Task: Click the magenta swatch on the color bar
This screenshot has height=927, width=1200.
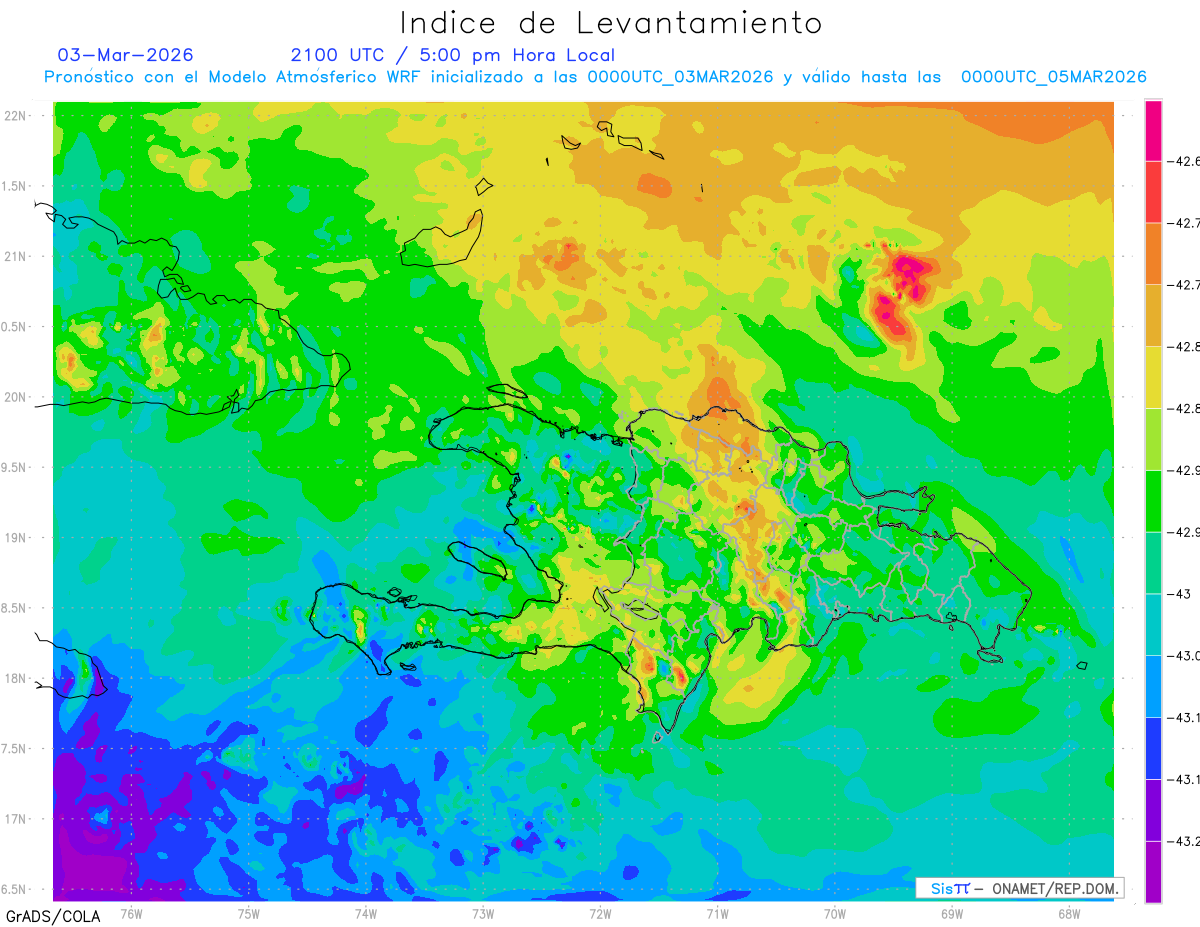Action: tap(1153, 130)
